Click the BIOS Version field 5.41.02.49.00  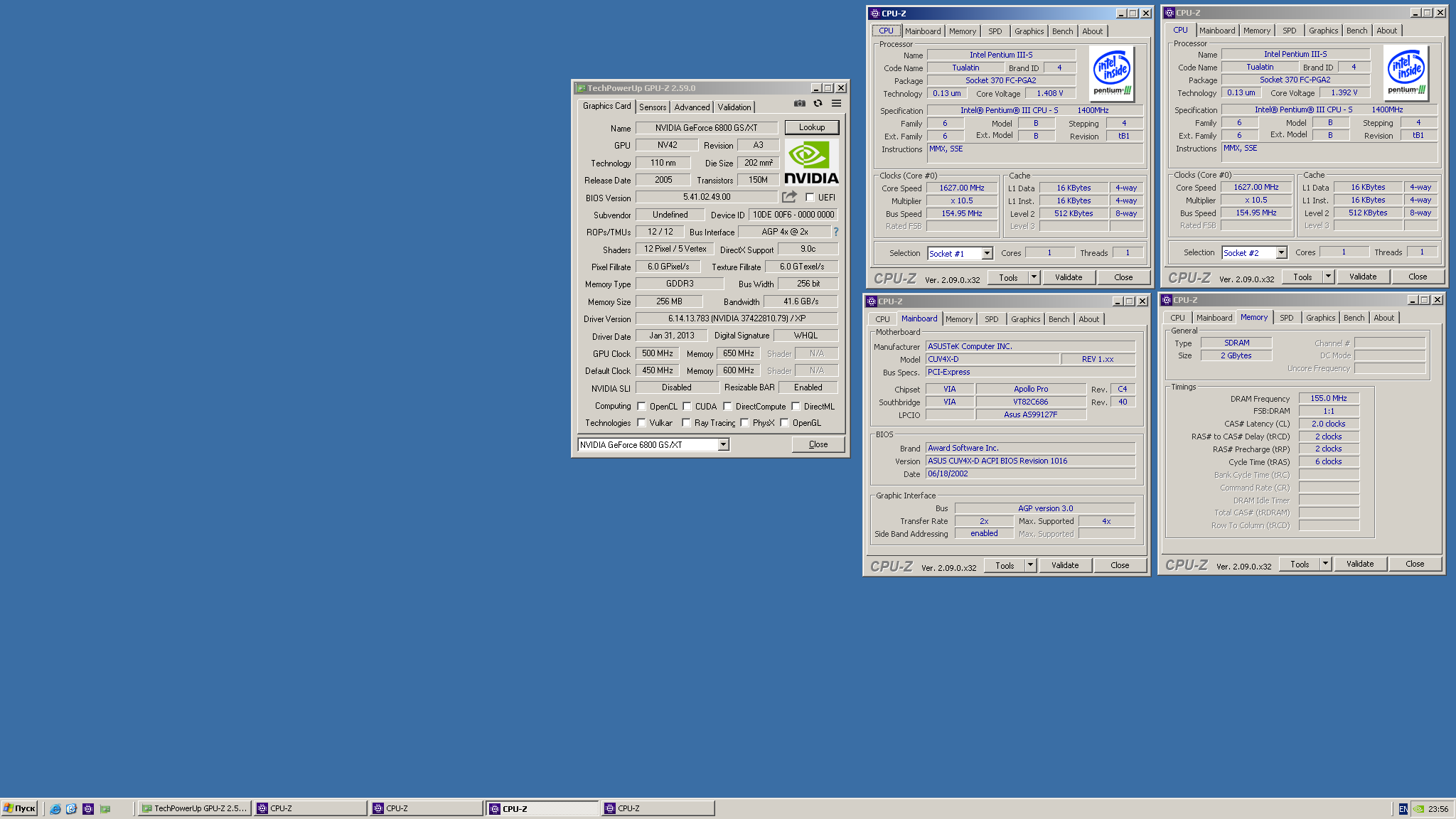coord(707,197)
